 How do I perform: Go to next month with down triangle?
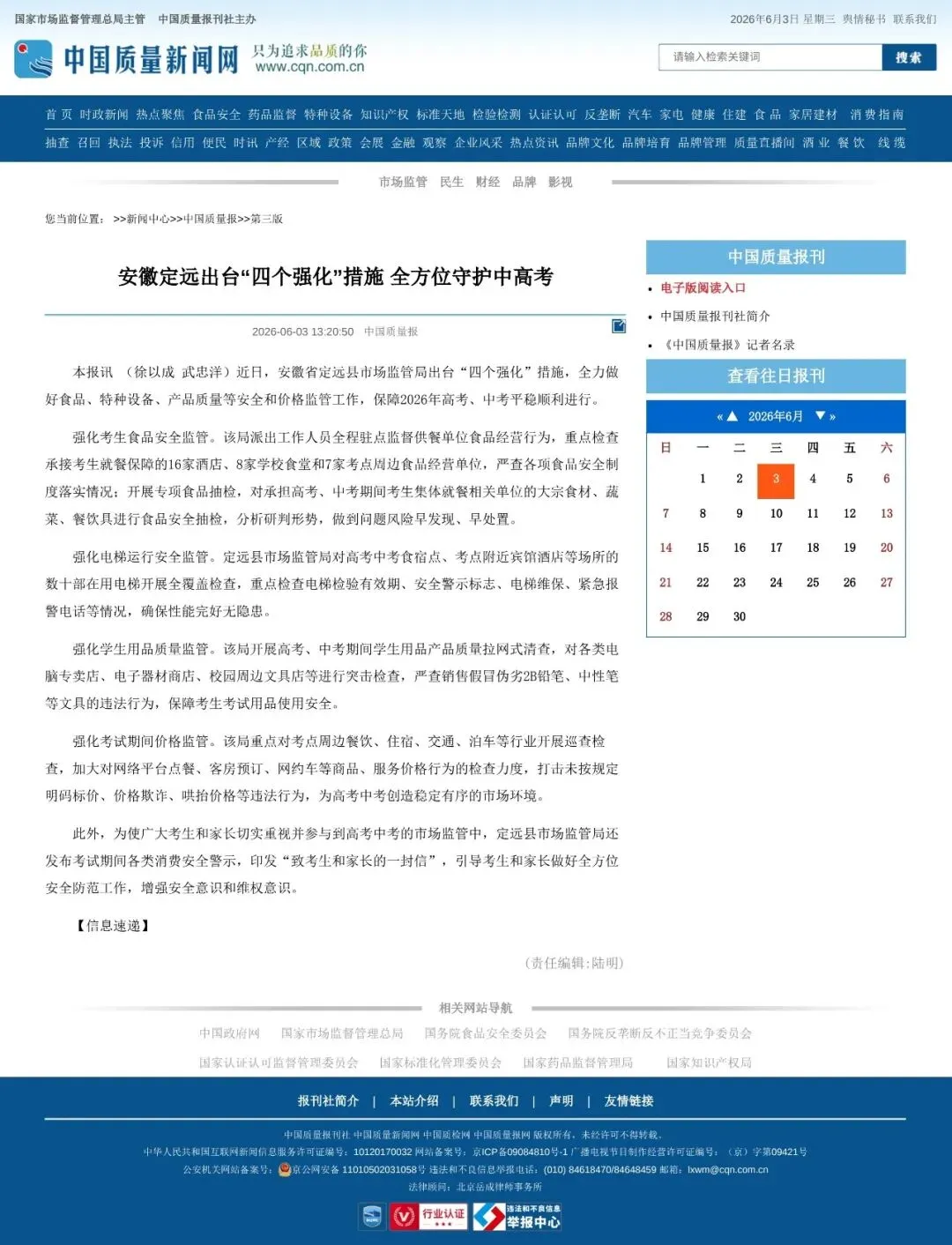[x=820, y=415]
